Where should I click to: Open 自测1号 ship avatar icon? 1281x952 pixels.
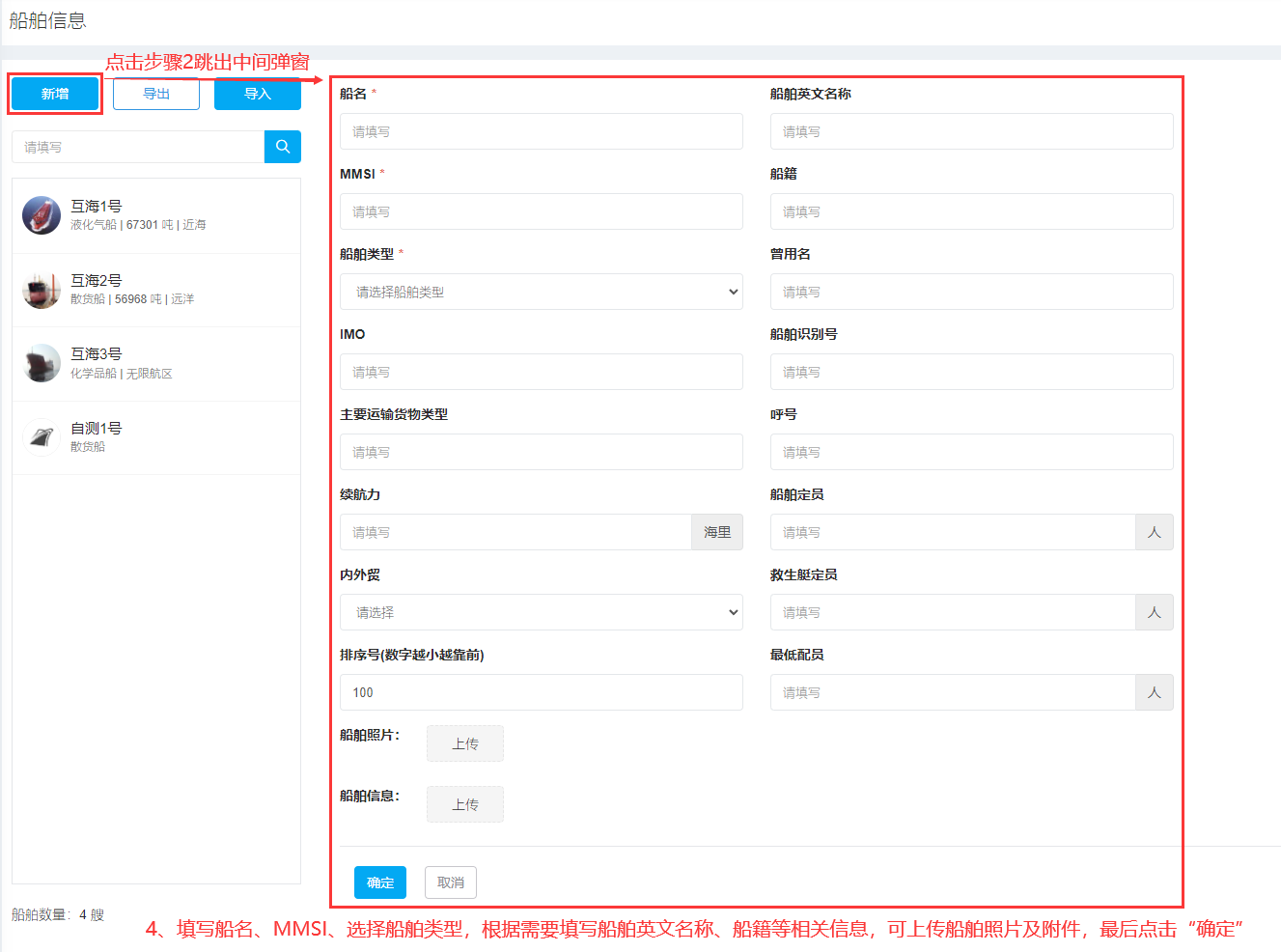[x=42, y=437]
